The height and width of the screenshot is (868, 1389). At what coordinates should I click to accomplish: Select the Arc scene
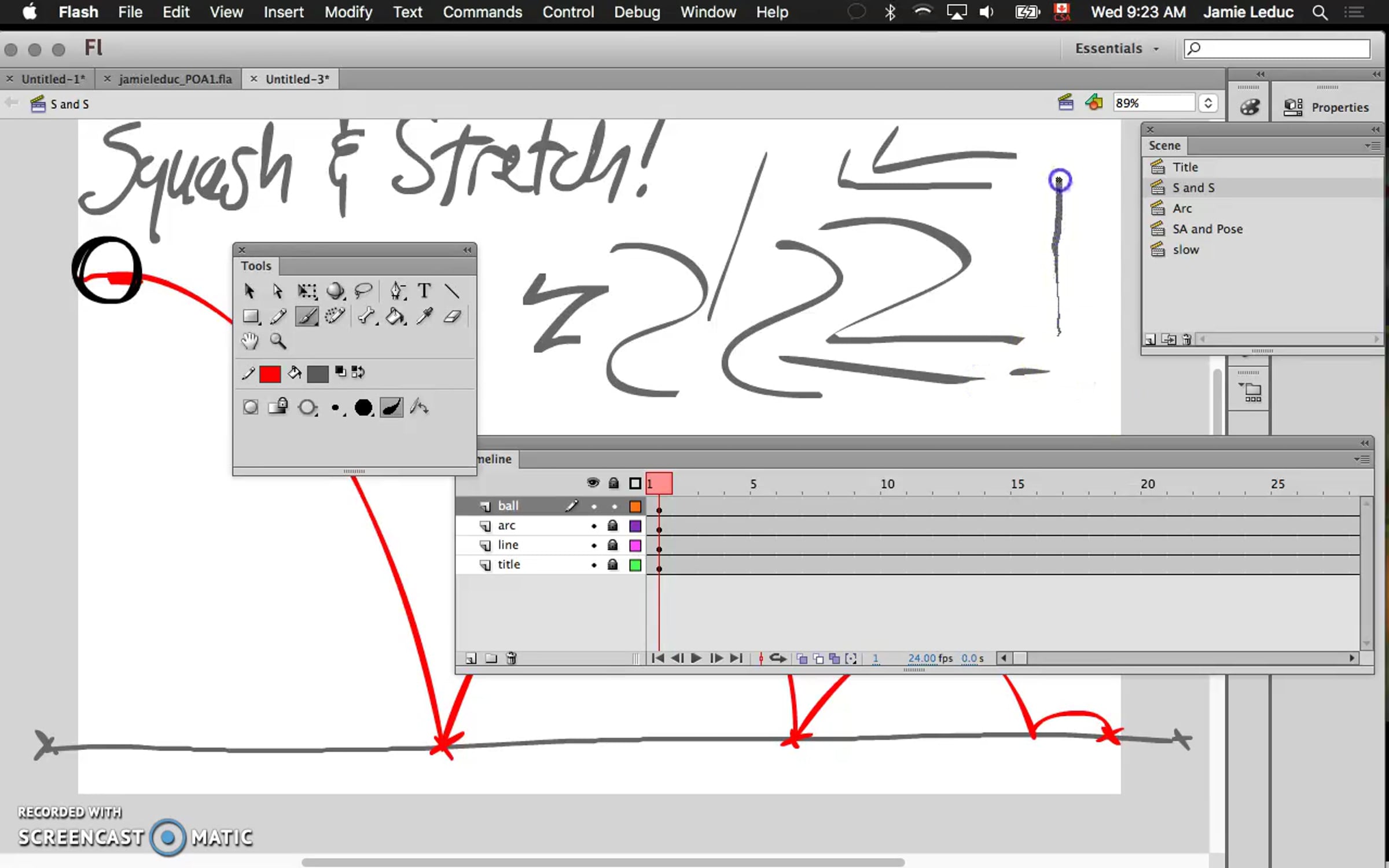(1182, 208)
